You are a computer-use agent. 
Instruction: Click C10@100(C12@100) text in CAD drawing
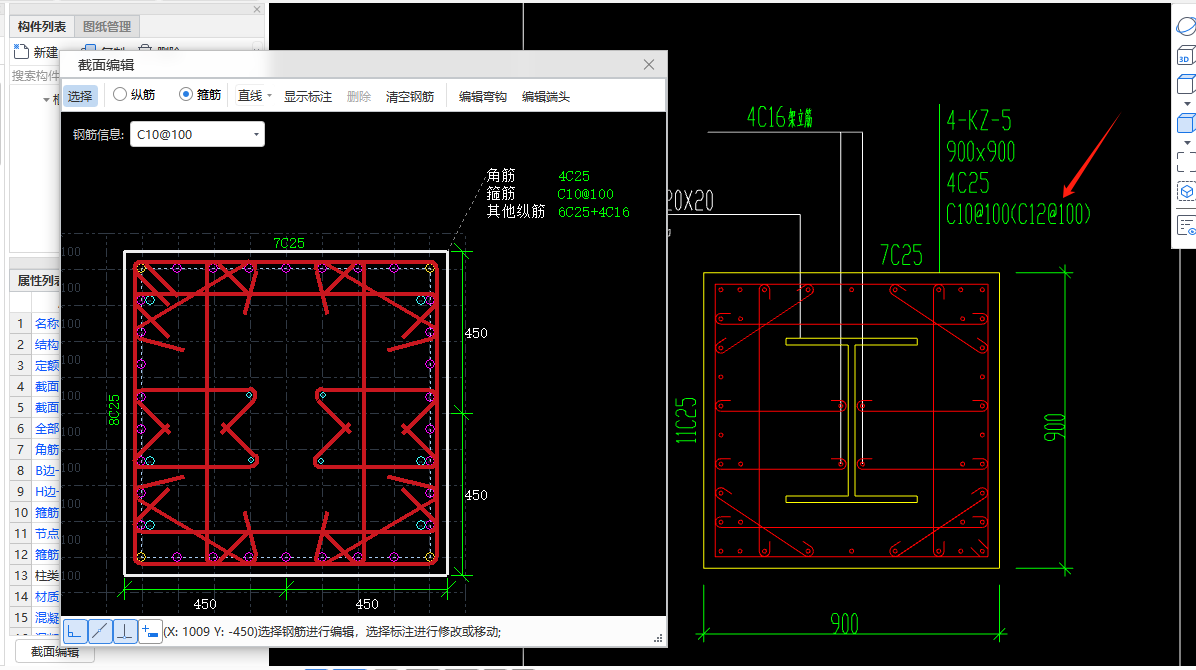pyautogui.click(x=1018, y=214)
